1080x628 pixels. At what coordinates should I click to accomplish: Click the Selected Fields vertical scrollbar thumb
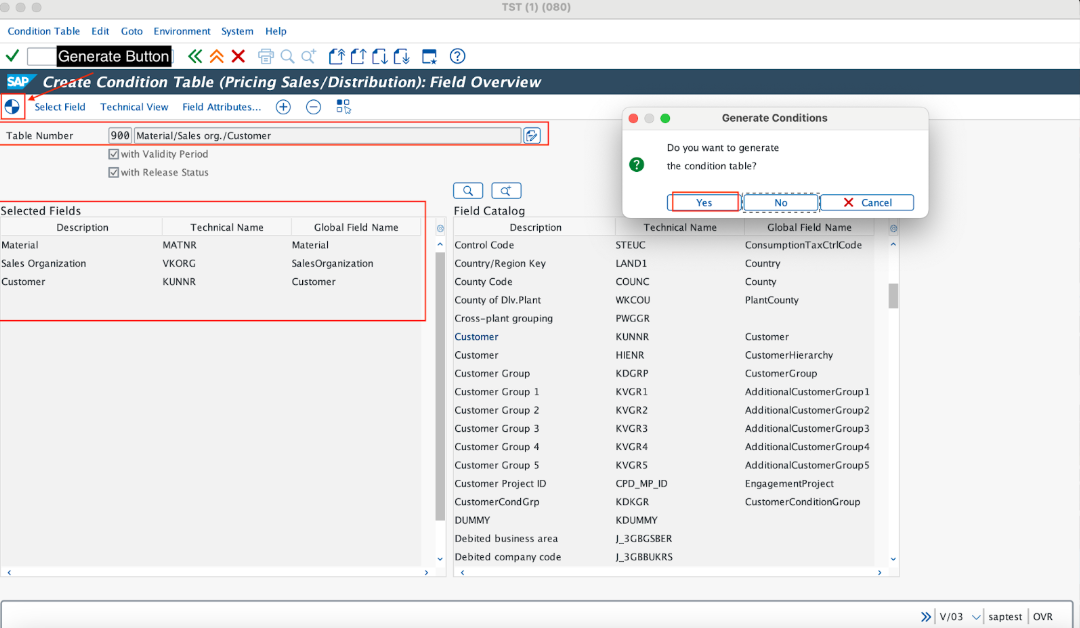point(440,386)
